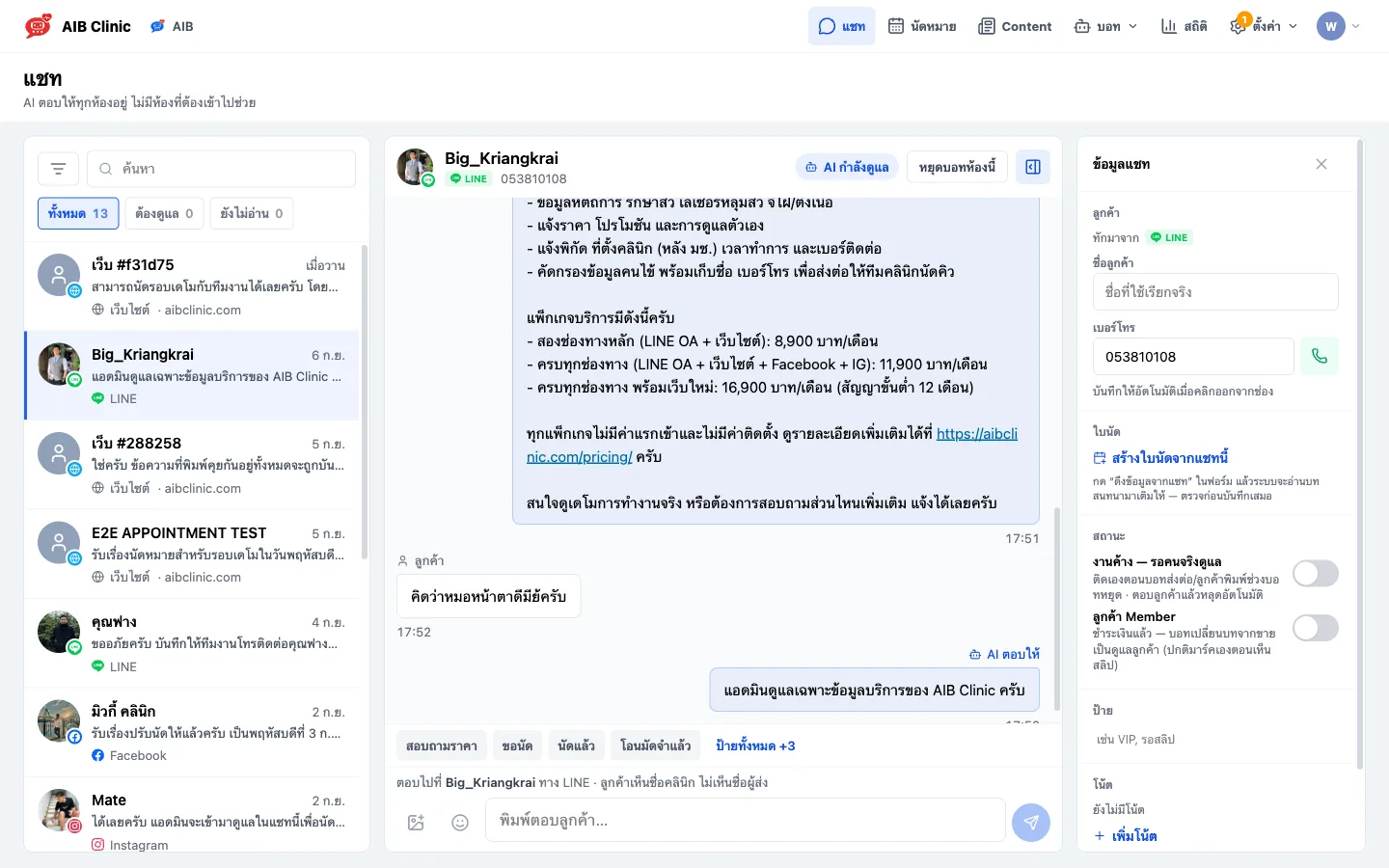The image size is (1389, 868).
Task: Click Big_Kriangkrai avatar in chat header
Action: coord(416,167)
